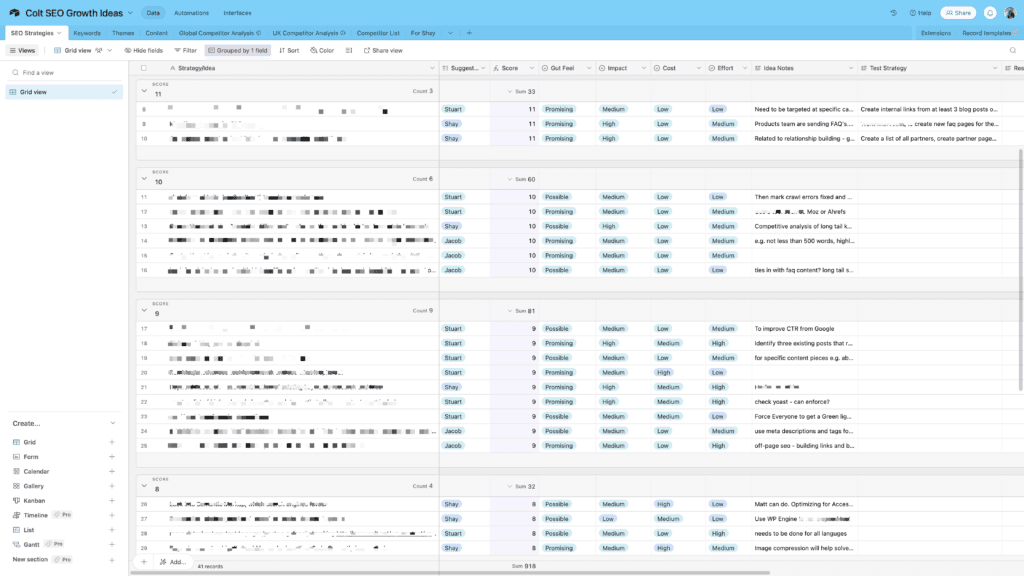Click Share view in toolbar
Screen dimensions: 1024x576
pyautogui.click(x=383, y=50)
